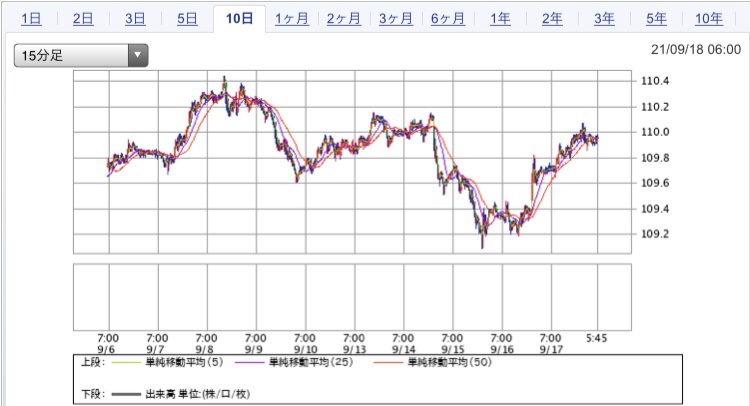The width and height of the screenshot is (750, 406).
Task: Click the 21/09/18 06:00 timestamp
Action: pyautogui.click(x=696, y=50)
